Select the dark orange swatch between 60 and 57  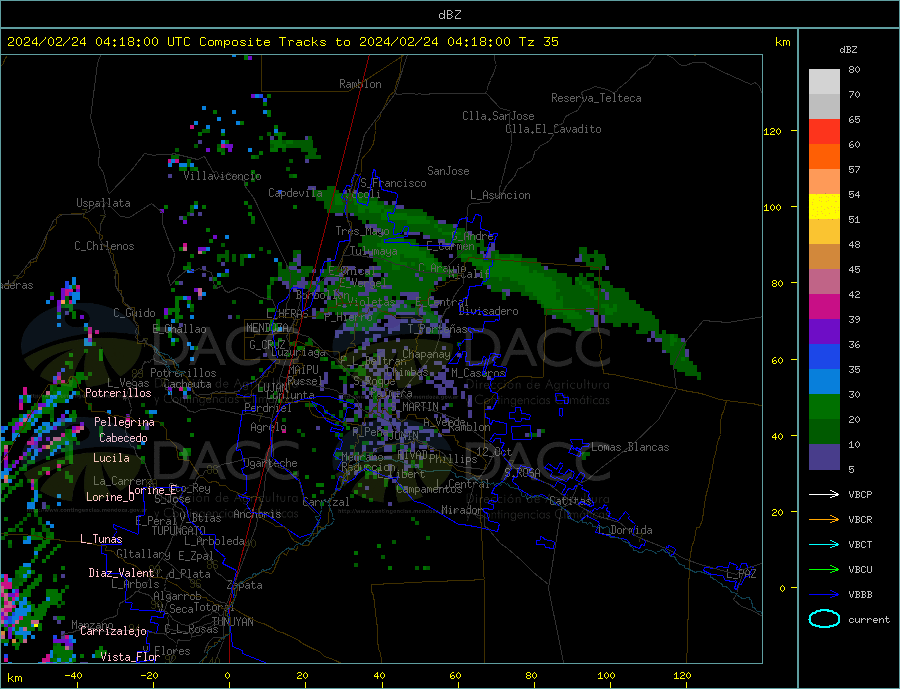824,157
